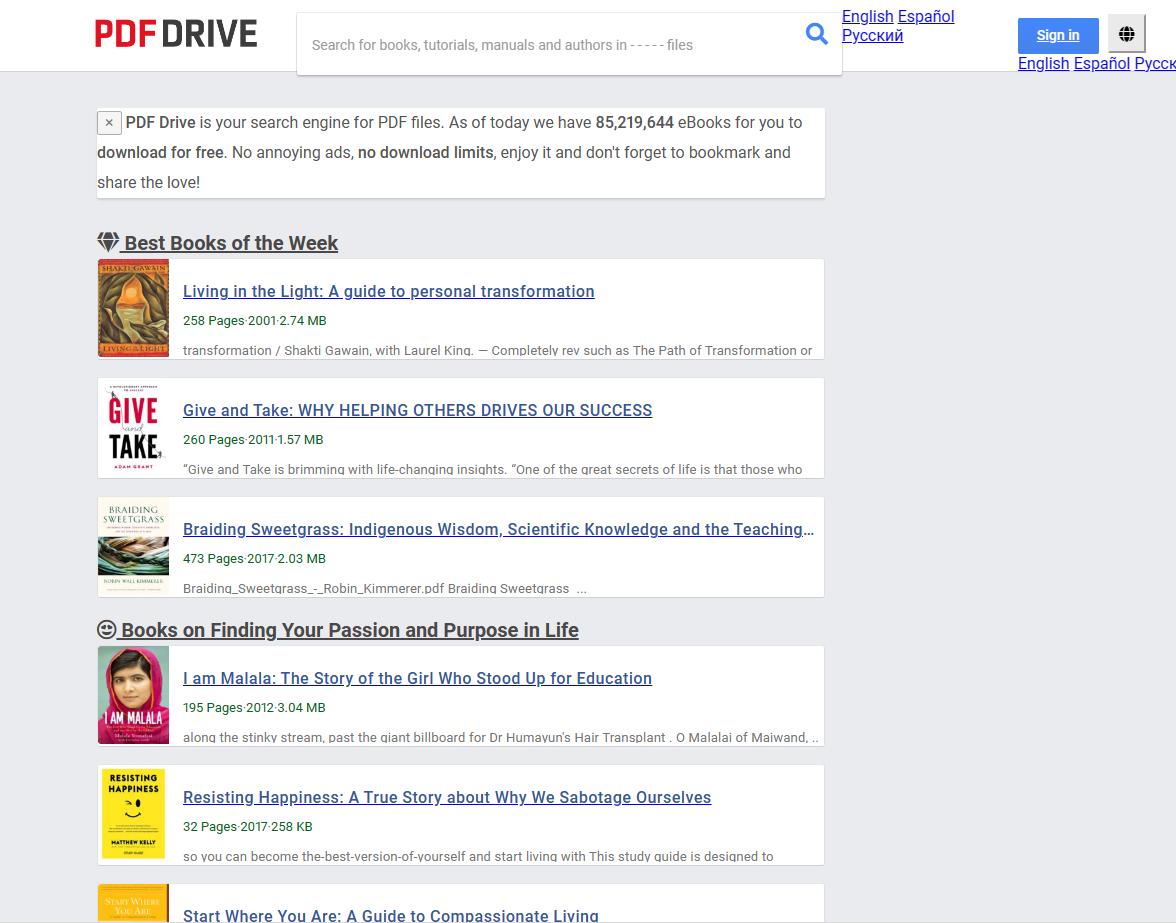
Task: Click the 32 Pages·2017·258 KB details
Action: 248,827
